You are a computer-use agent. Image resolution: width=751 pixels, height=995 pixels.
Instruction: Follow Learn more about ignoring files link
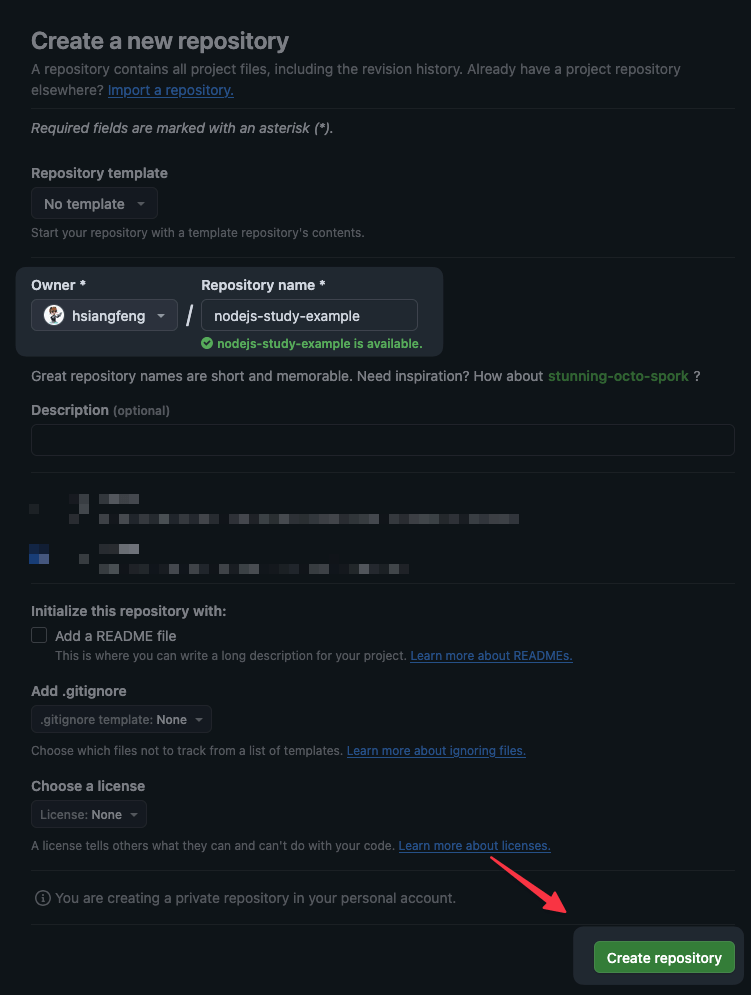(436, 751)
